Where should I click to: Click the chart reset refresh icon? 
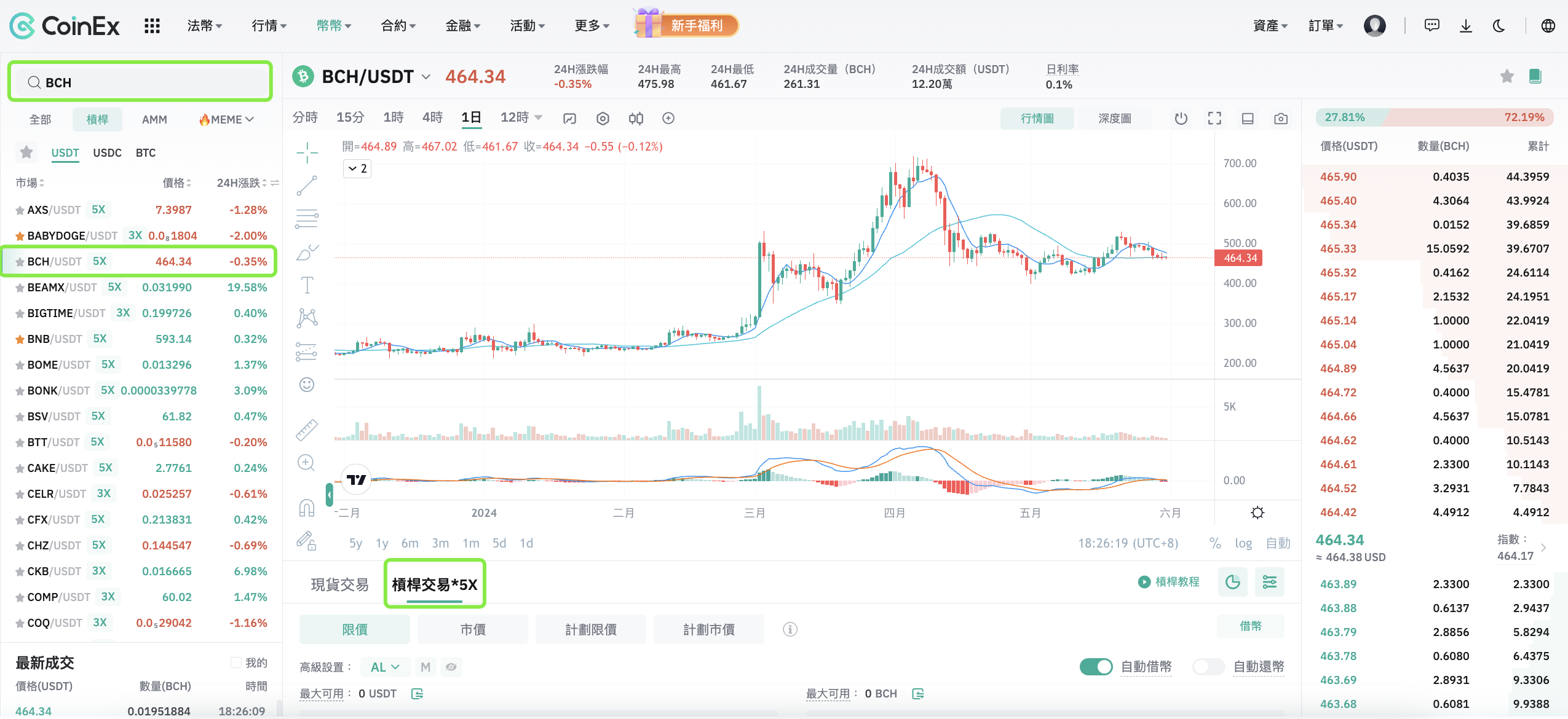click(1181, 118)
